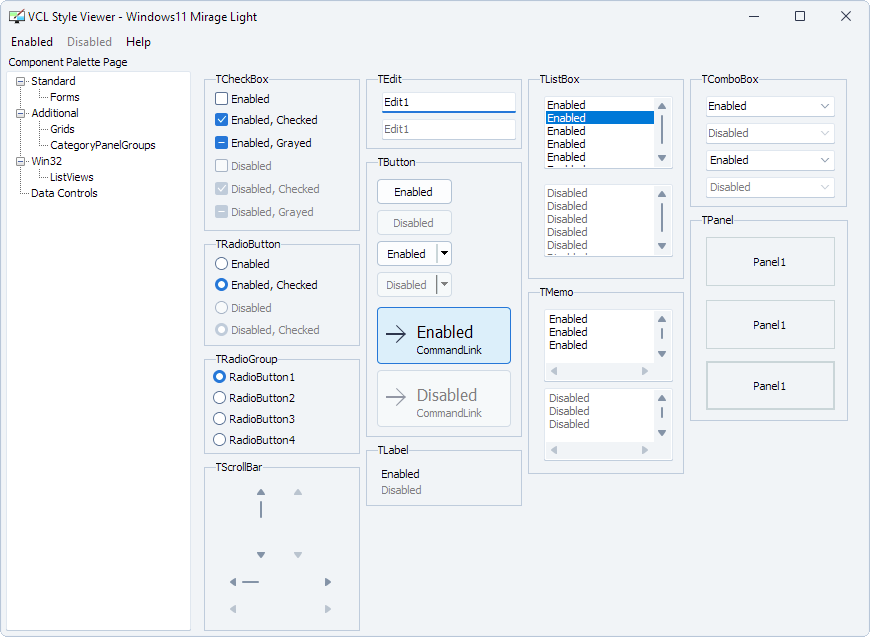Open the first Enabled combo box in TComboBox

[770, 106]
